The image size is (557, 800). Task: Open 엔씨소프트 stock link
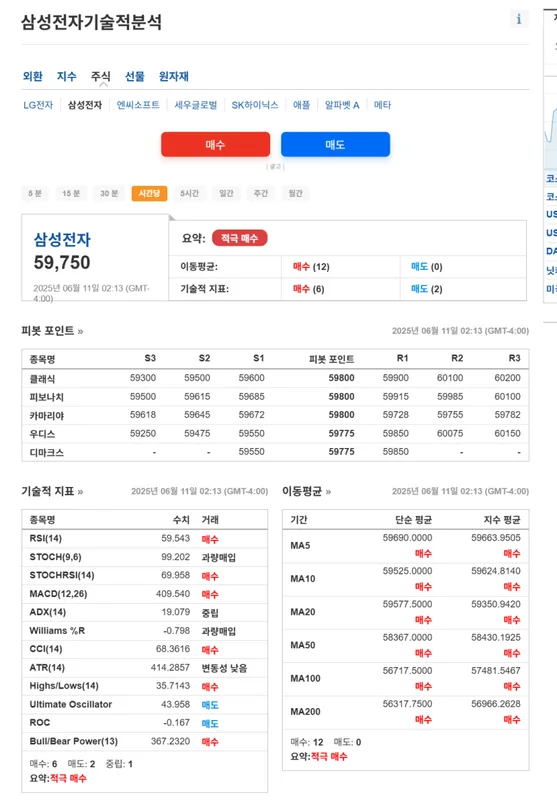138,105
